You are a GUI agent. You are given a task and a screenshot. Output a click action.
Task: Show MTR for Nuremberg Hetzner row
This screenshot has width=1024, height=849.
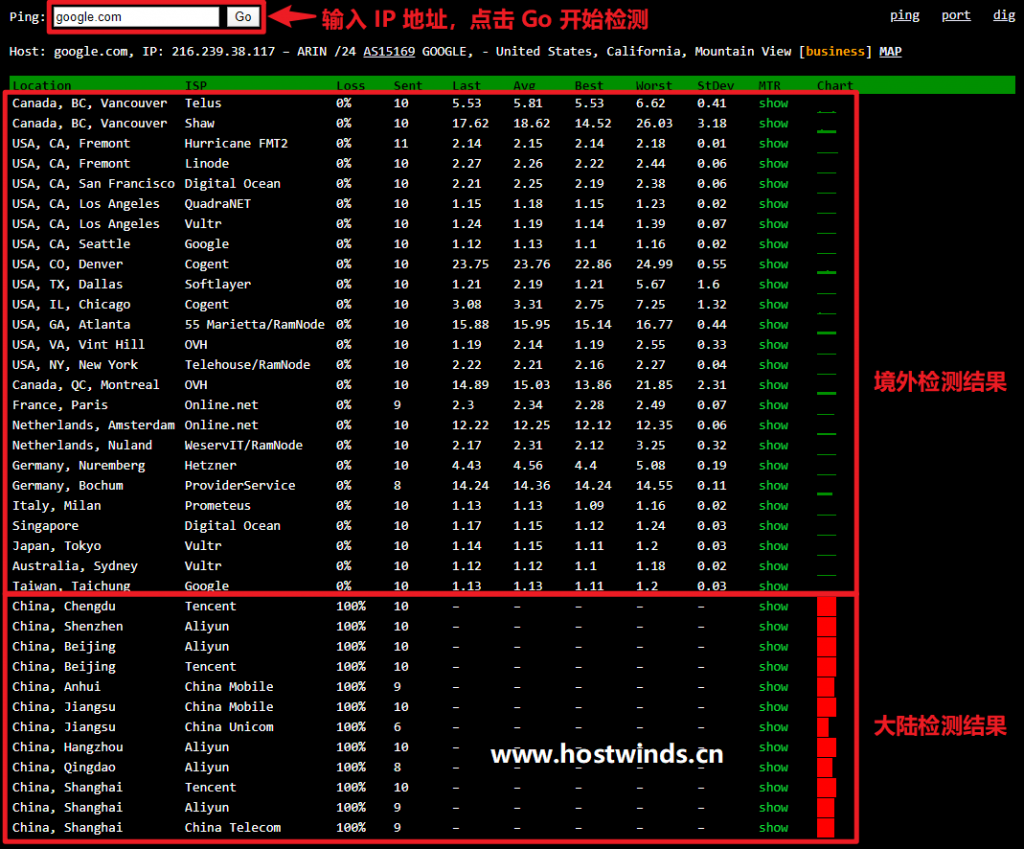tap(773, 465)
